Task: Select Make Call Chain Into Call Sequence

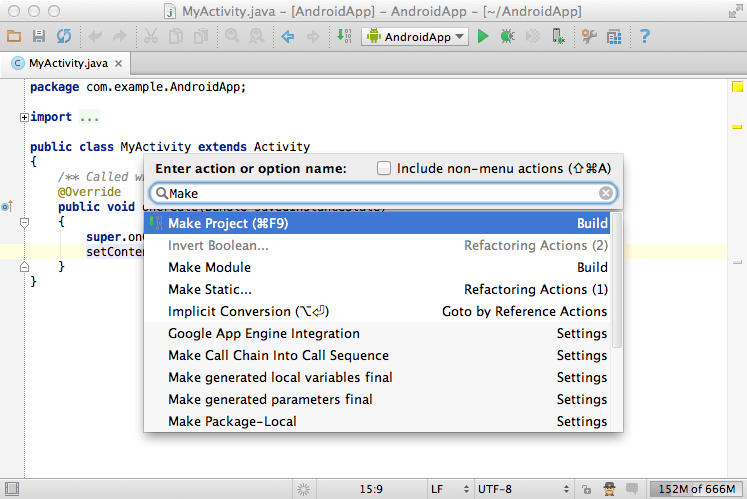Action: point(377,356)
